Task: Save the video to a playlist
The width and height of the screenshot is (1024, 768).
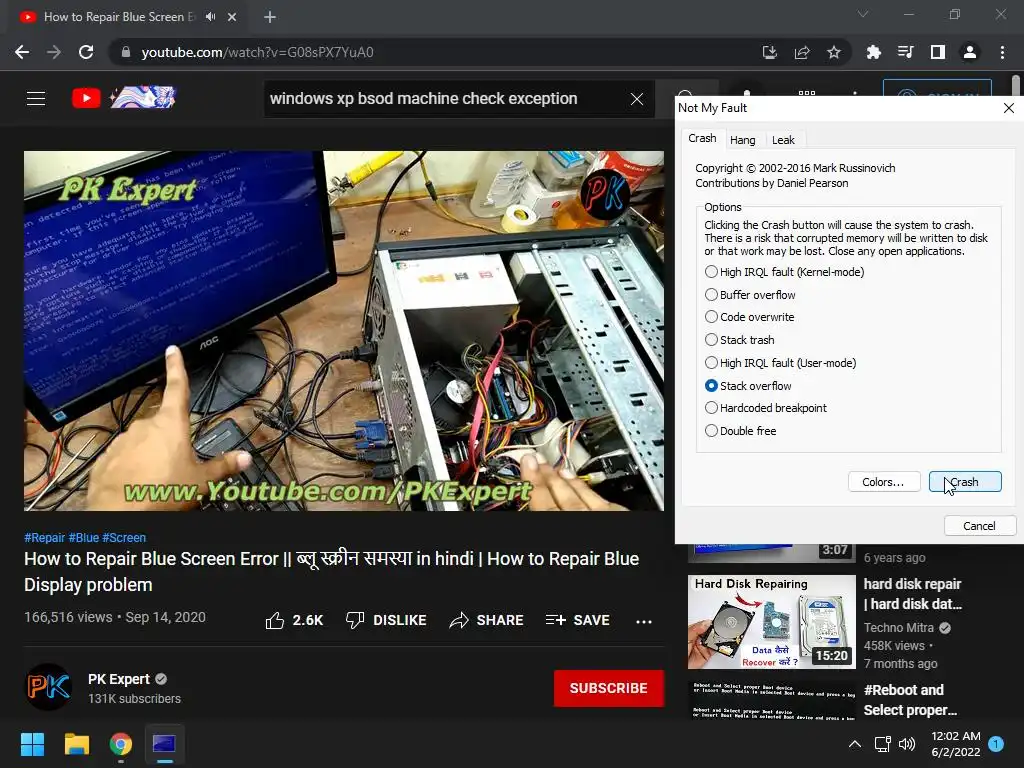Action: pyautogui.click(x=577, y=620)
